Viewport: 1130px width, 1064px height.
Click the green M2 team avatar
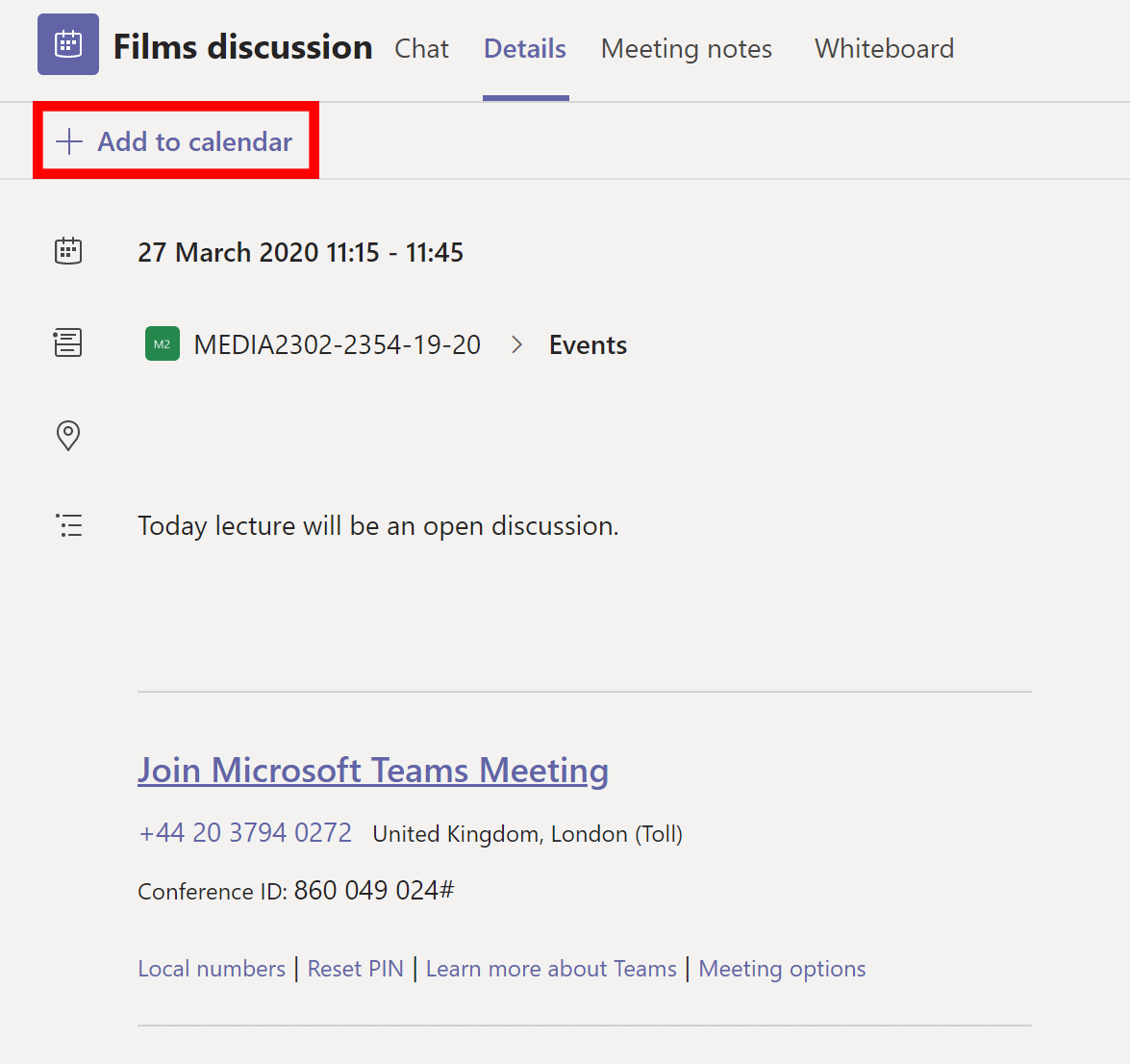click(163, 343)
